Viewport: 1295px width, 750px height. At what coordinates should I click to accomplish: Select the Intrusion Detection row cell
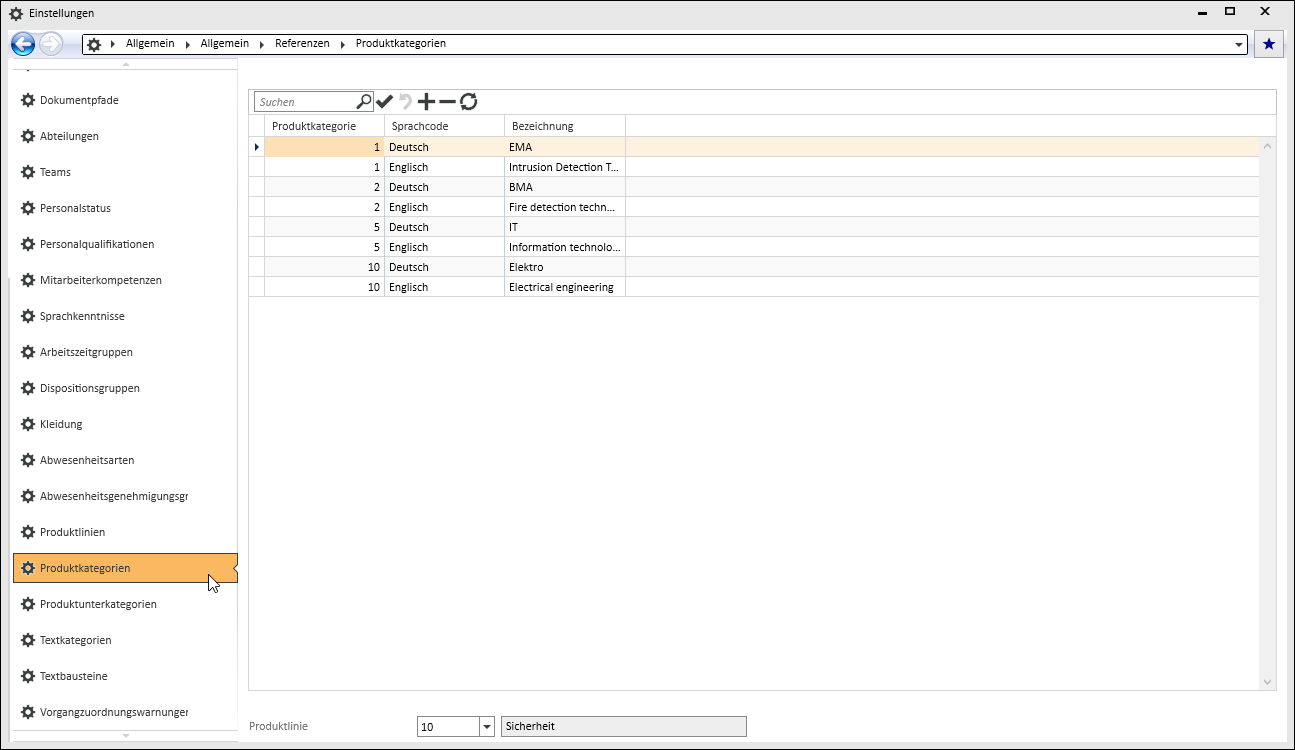click(565, 167)
